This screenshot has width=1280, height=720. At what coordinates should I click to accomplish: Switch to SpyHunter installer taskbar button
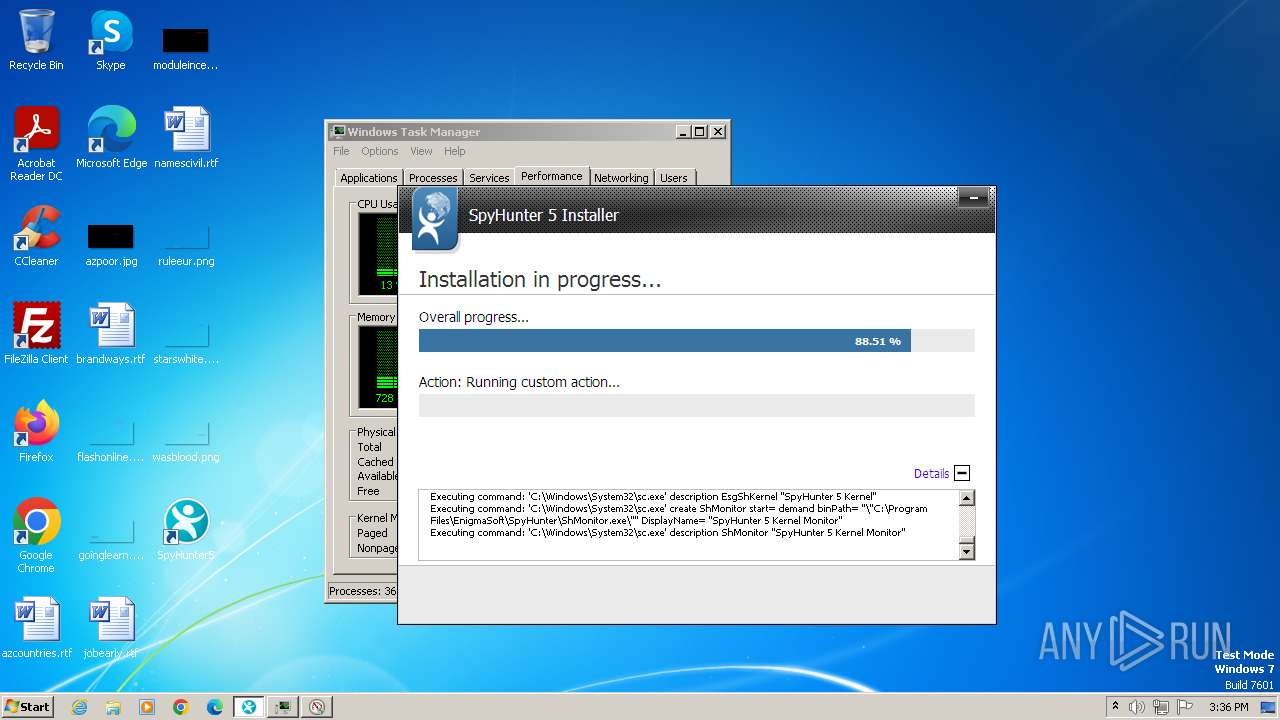249,707
